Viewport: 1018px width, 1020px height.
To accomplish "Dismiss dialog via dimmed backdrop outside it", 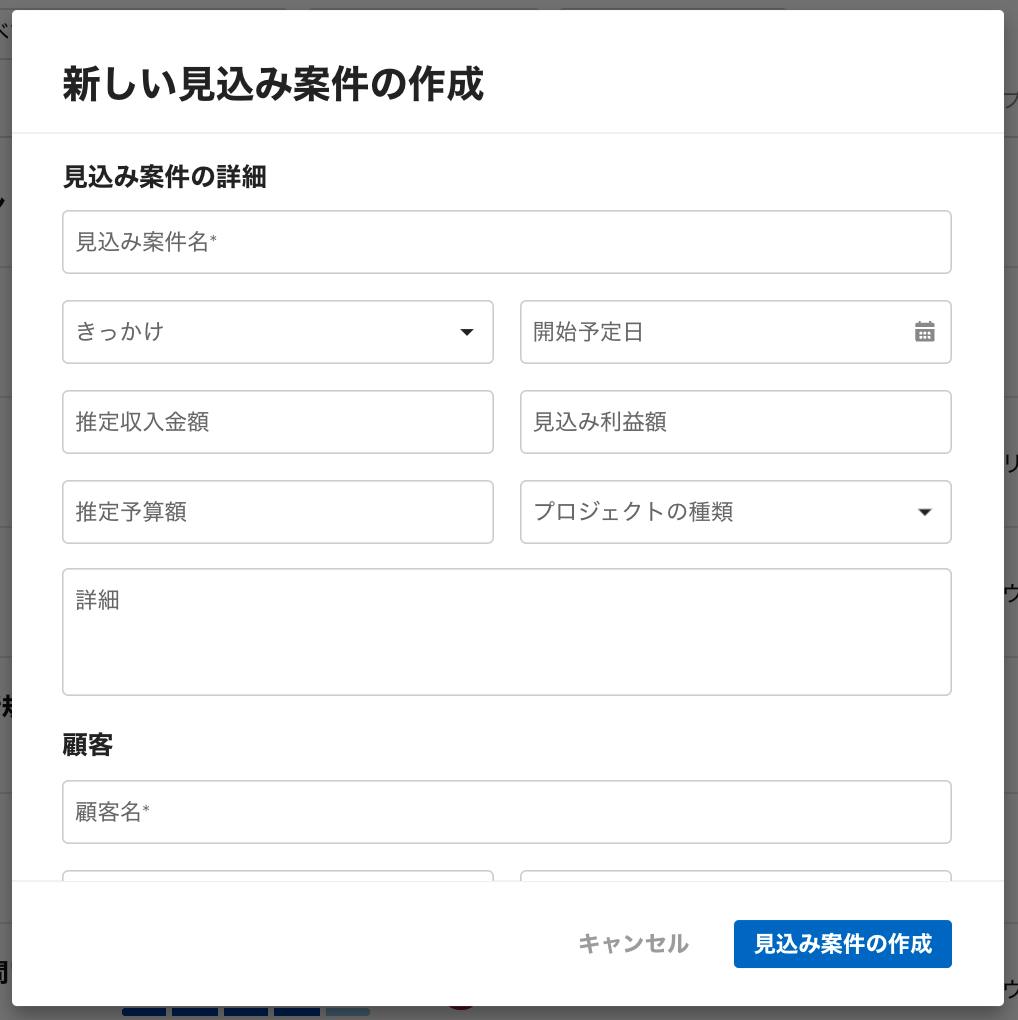I will pos(5,520).
